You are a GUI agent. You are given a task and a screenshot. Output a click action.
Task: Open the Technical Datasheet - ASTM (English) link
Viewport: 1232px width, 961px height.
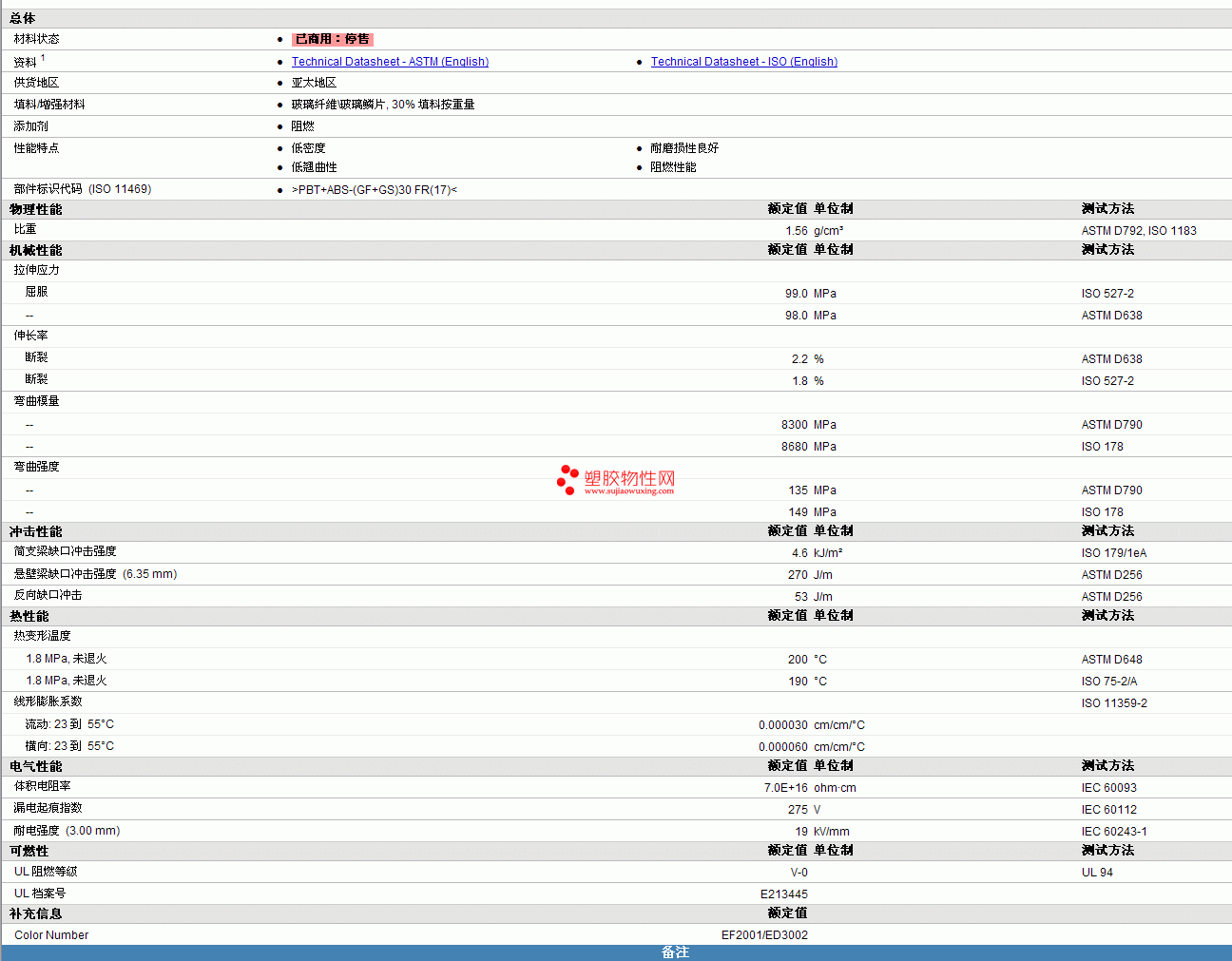click(x=390, y=62)
